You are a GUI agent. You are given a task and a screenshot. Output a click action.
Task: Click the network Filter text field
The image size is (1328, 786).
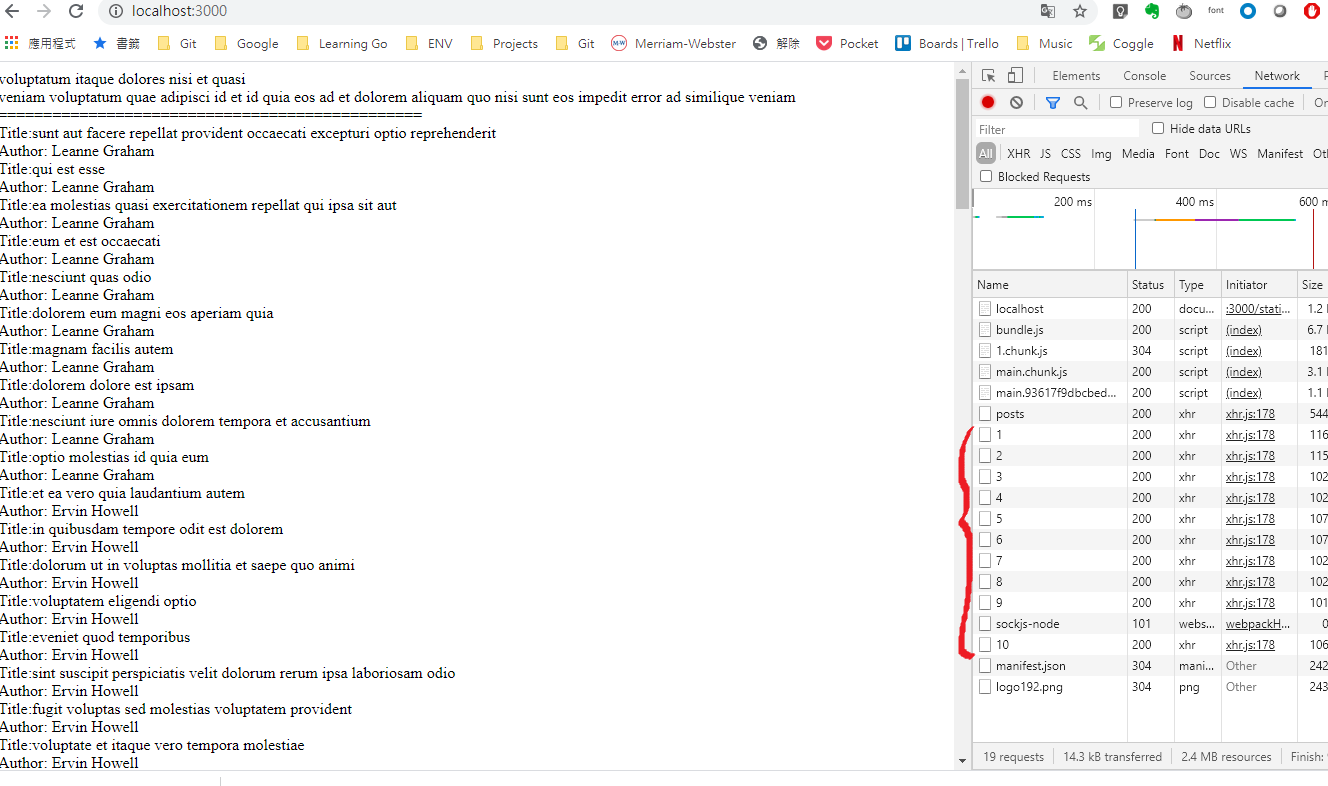(x=1057, y=129)
